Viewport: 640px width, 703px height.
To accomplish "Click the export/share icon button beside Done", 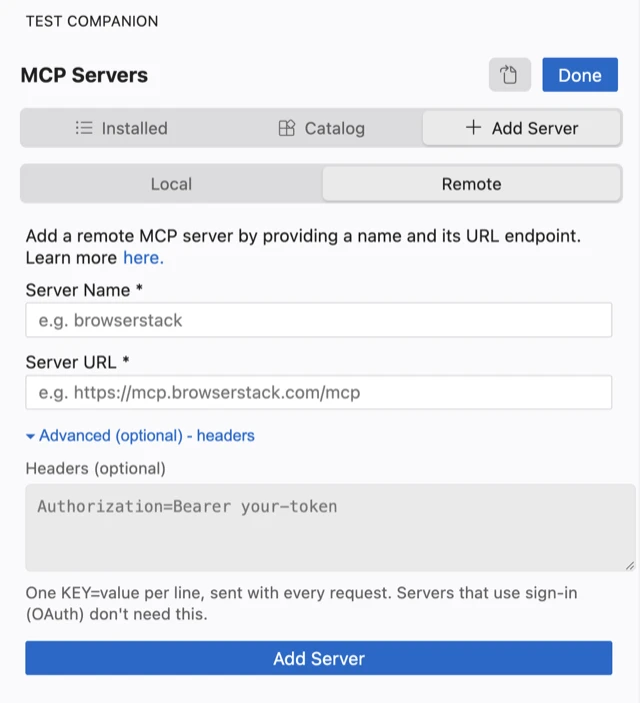I will click(x=510, y=75).
